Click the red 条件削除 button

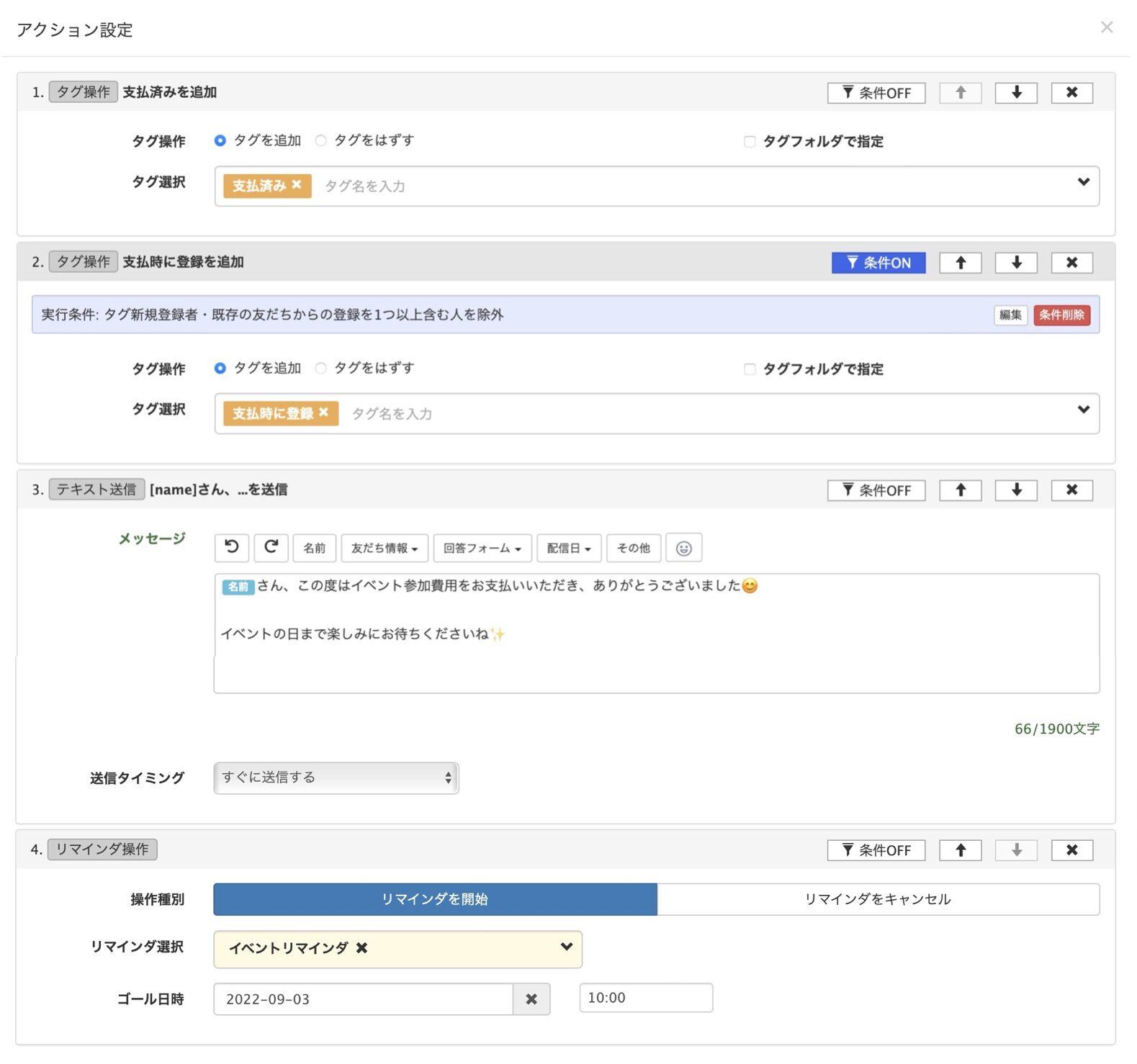click(x=1061, y=315)
